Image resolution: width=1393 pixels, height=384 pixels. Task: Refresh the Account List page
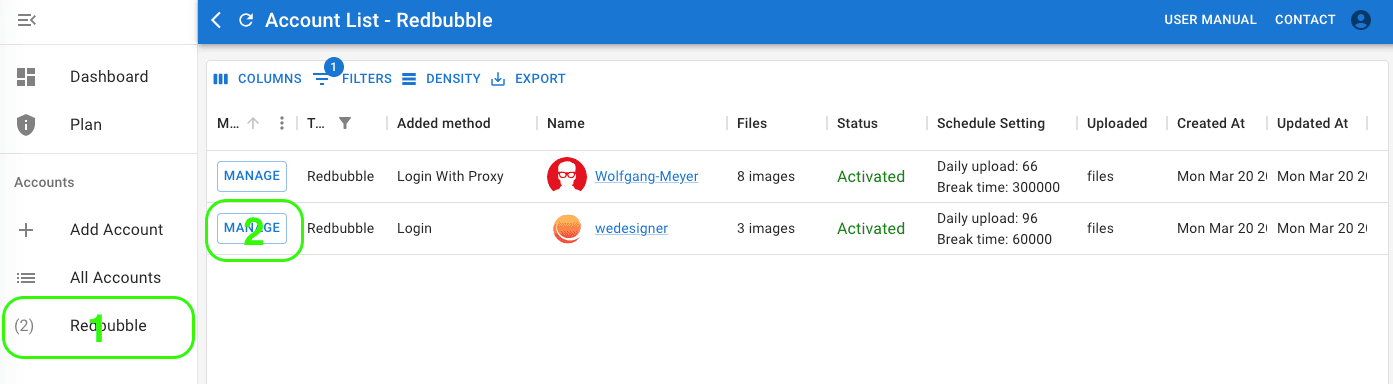[245, 20]
